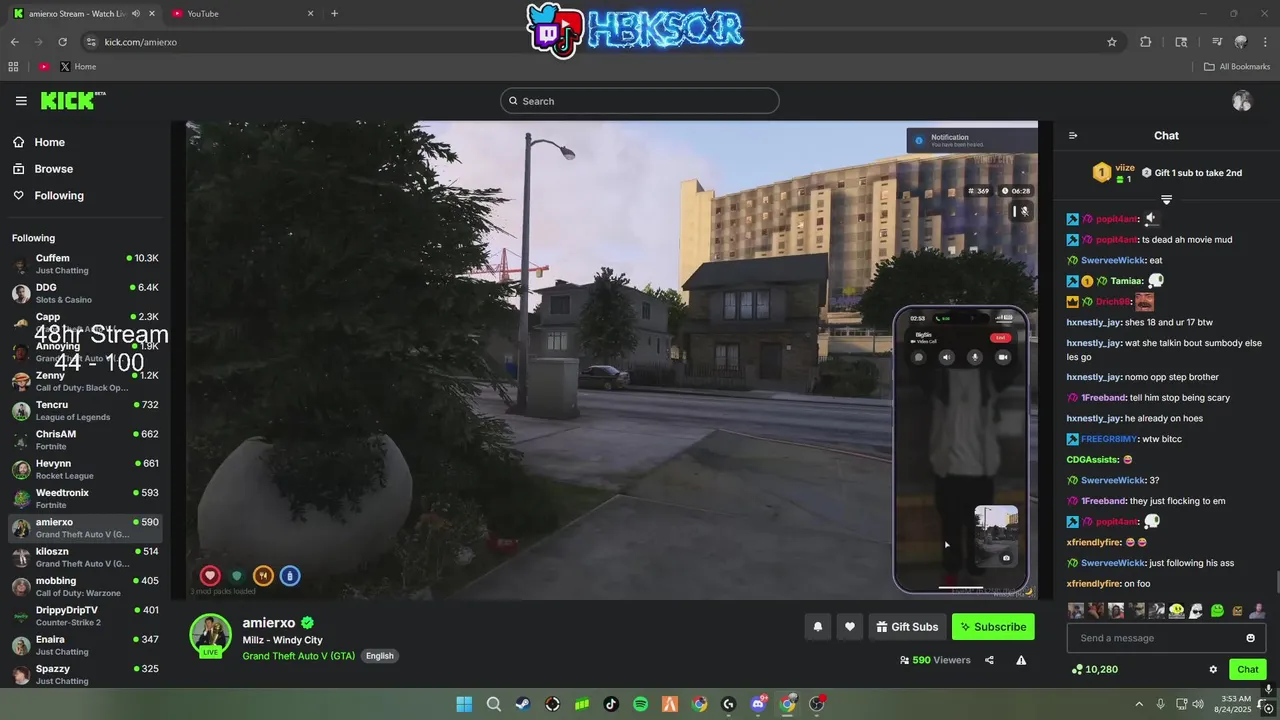Image resolution: width=1280 pixels, height=720 pixels.
Task: Click the 10,280 channel points balance
Action: pyautogui.click(x=1094, y=670)
